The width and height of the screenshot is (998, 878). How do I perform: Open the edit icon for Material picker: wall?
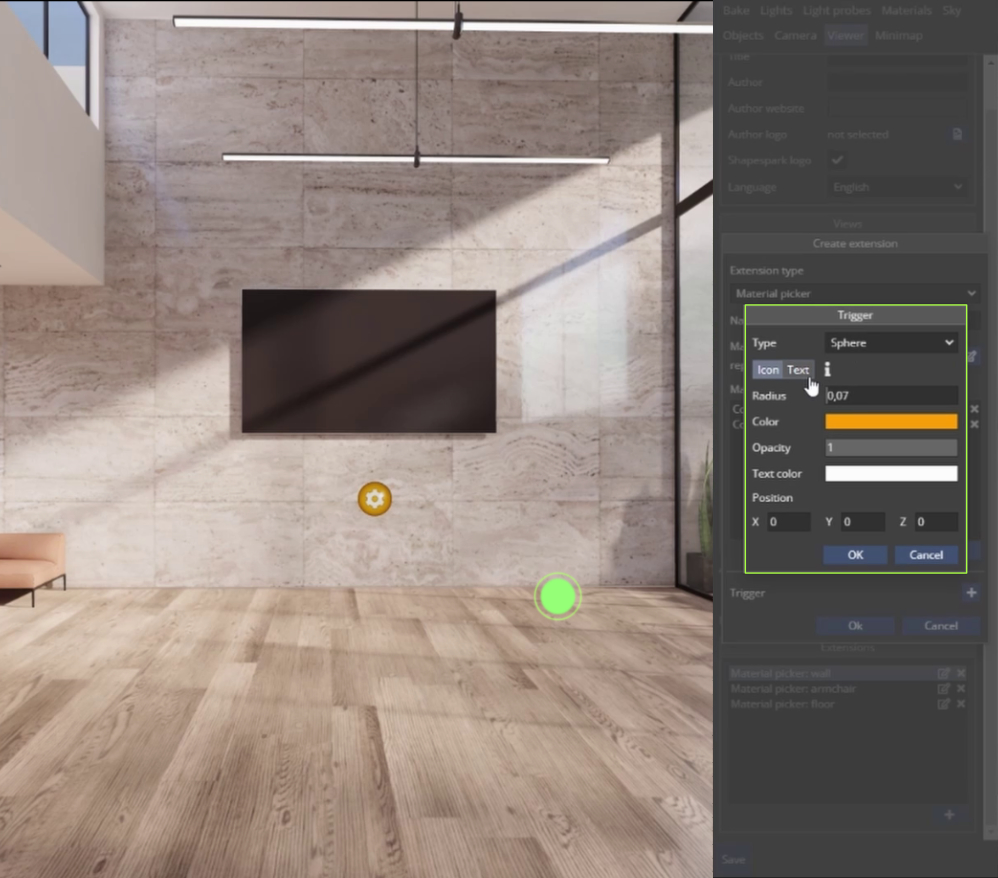click(x=943, y=673)
